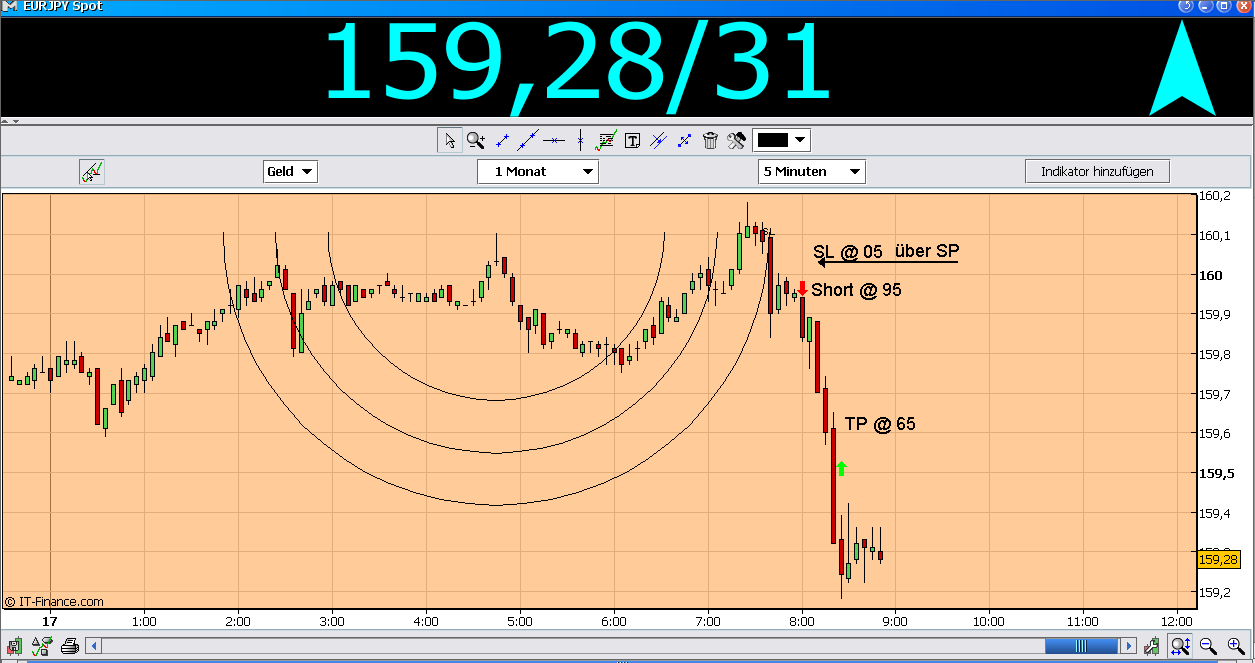Choose the extended trend line tool
Screen dimensions: 1255x663
(x=529, y=141)
